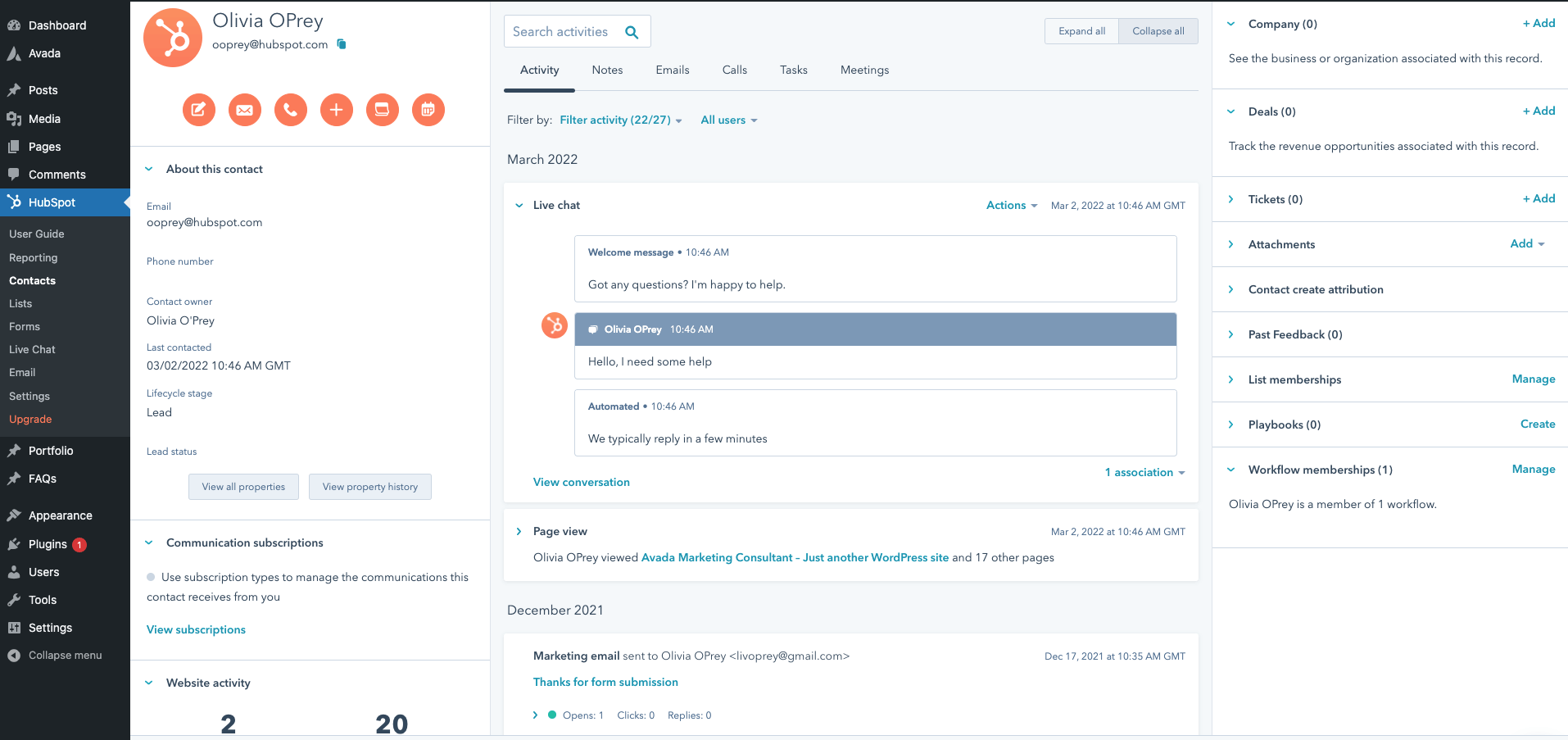Open WordPress Settings with sliders icon
1568x740 pixels.
point(65,628)
